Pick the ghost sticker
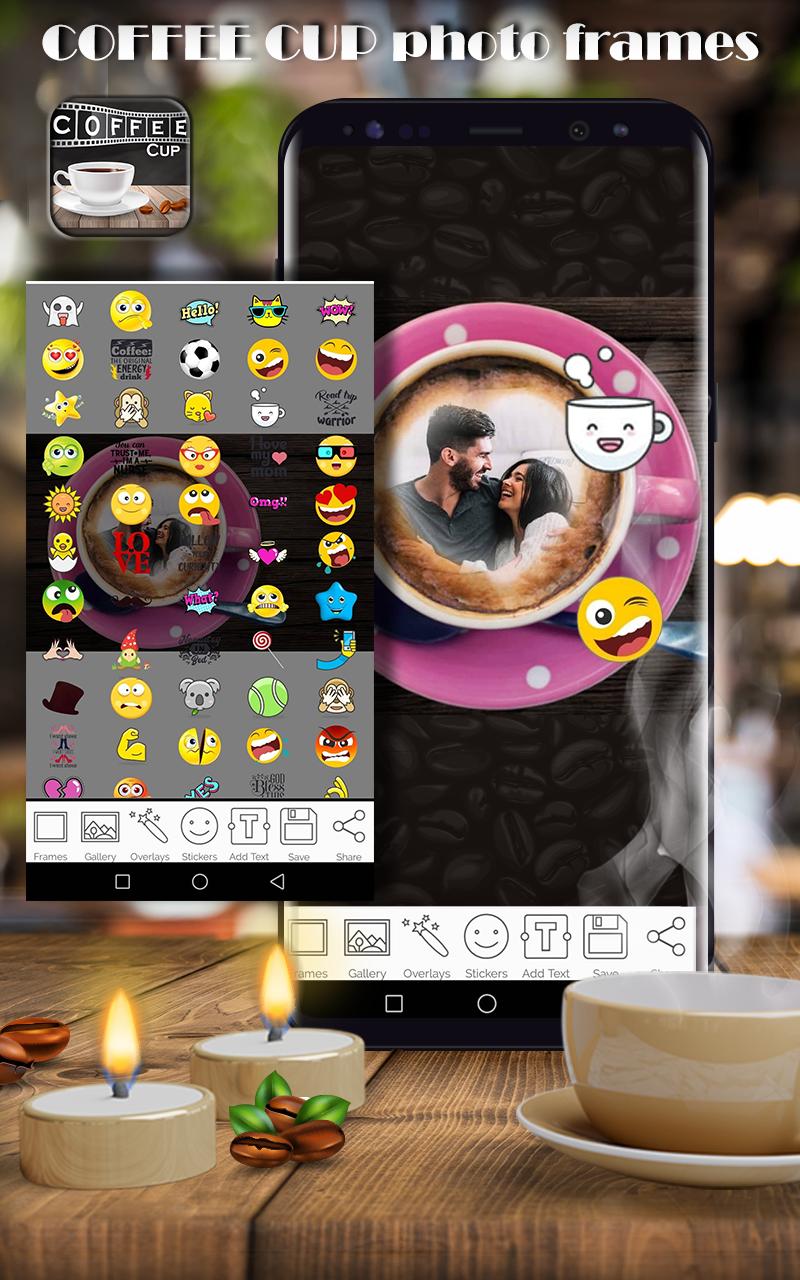The width and height of the screenshot is (800, 1280). click(x=62, y=311)
